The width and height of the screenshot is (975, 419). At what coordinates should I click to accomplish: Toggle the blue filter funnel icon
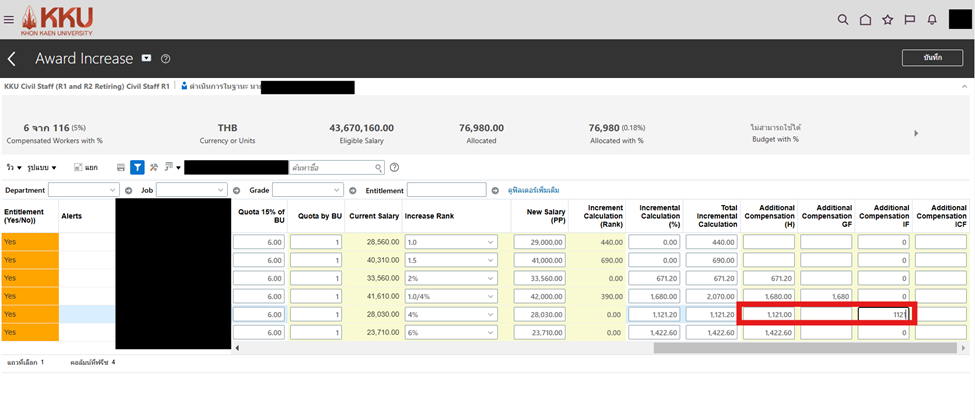point(138,167)
